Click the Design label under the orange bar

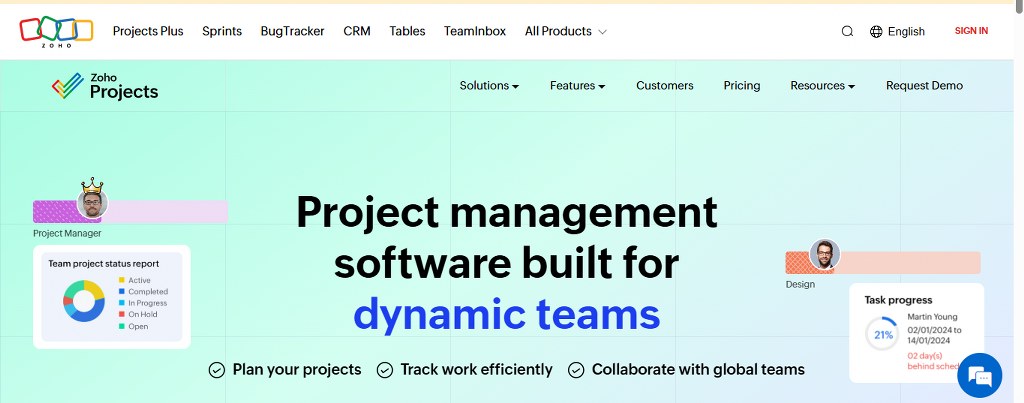pos(800,284)
